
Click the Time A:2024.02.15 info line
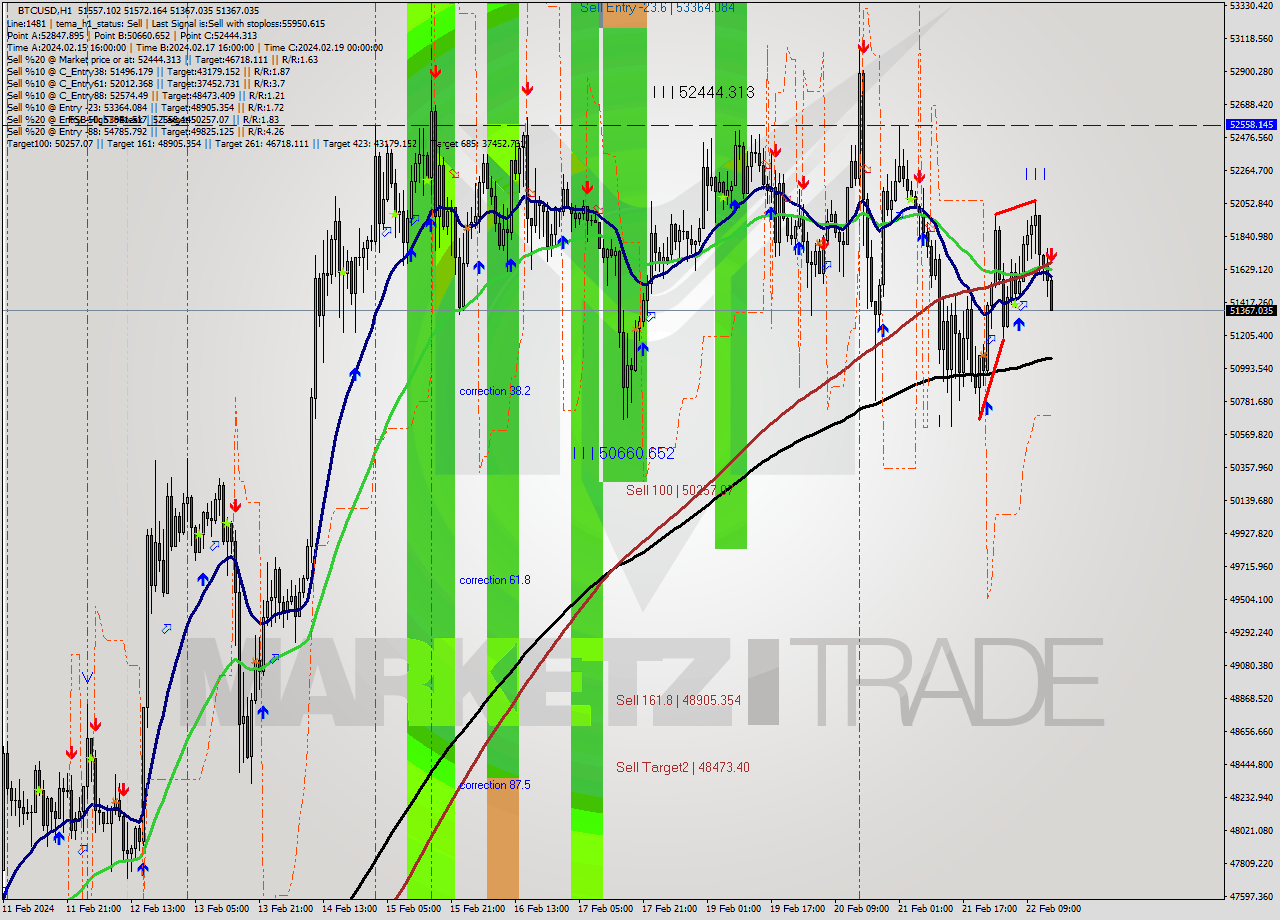coord(195,47)
